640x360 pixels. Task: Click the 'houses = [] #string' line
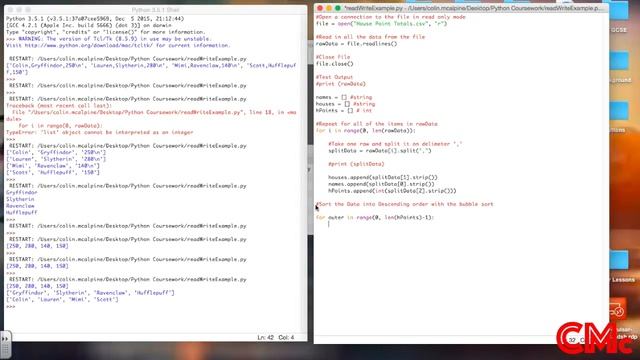(345, 104)
